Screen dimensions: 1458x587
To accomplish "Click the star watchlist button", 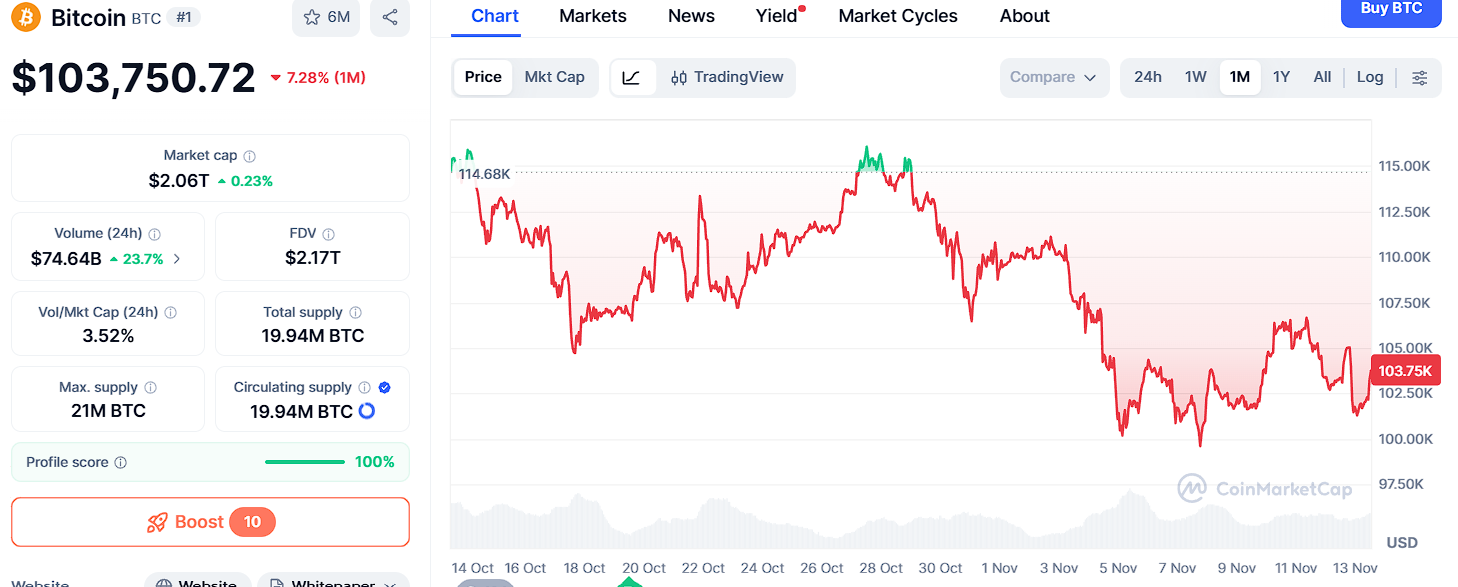I will pos(326,17).
